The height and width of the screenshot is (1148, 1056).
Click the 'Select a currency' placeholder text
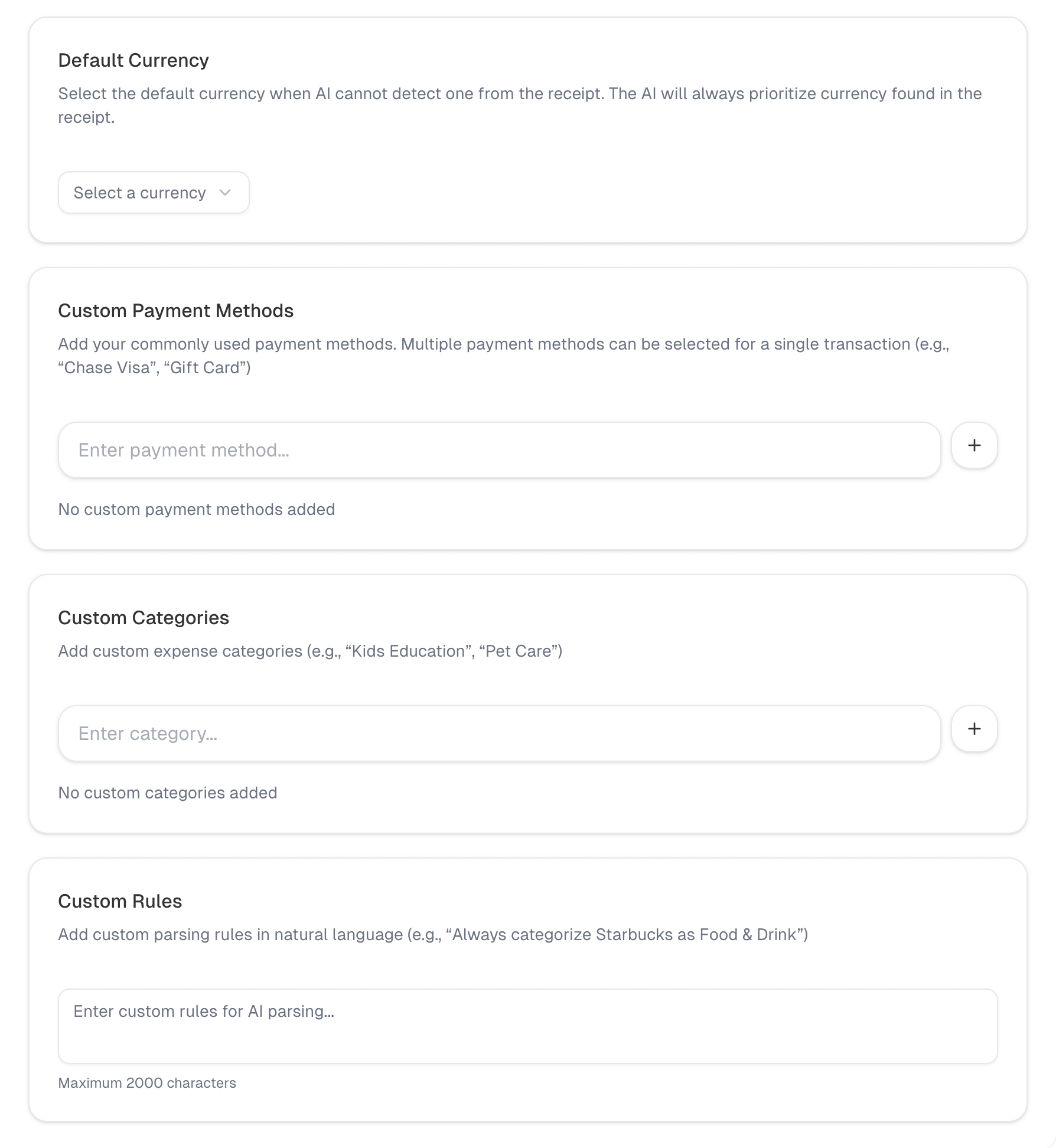point(139,193)
